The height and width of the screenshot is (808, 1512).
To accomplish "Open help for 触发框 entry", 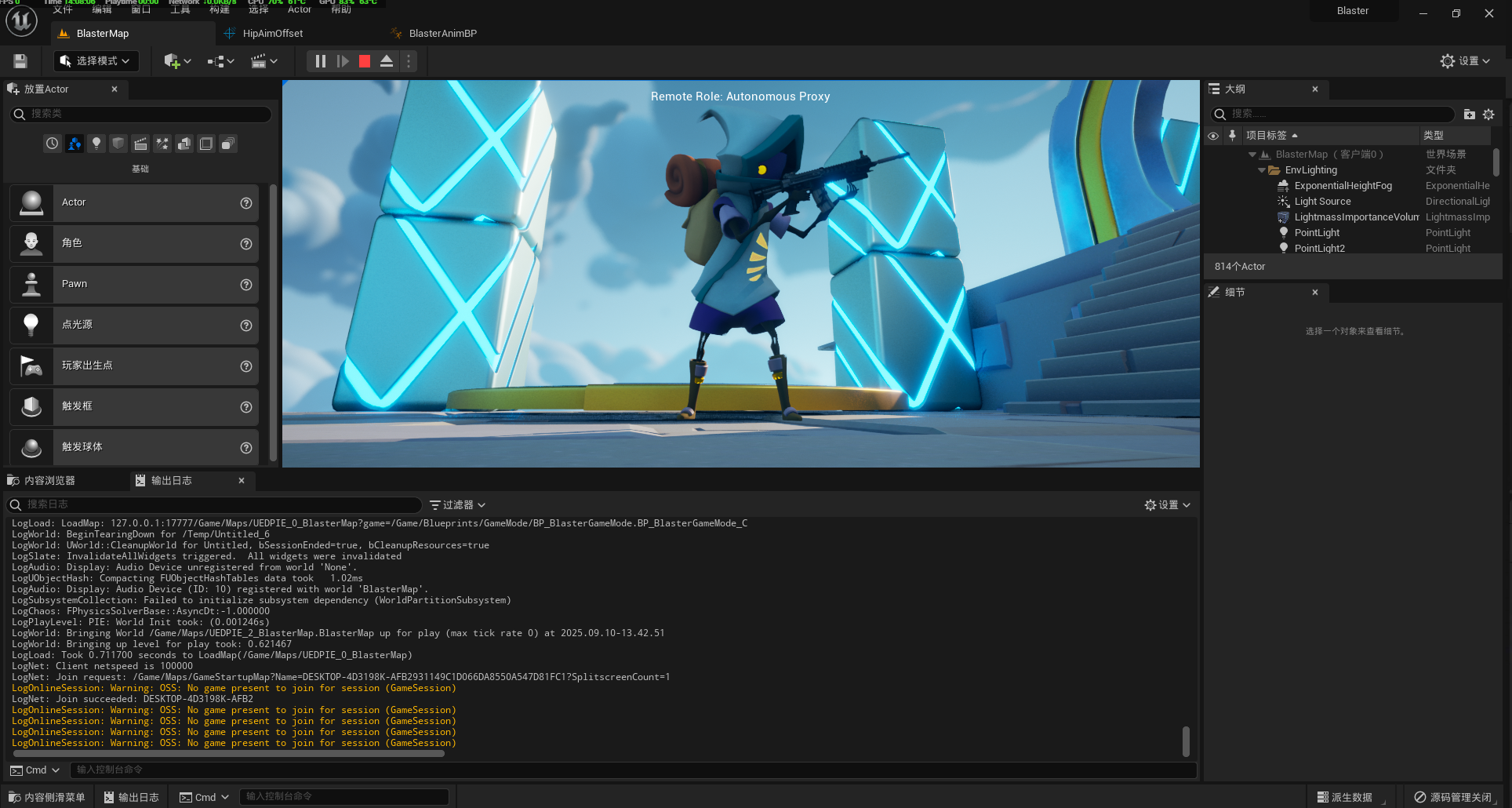I will [x=246, y=407].
